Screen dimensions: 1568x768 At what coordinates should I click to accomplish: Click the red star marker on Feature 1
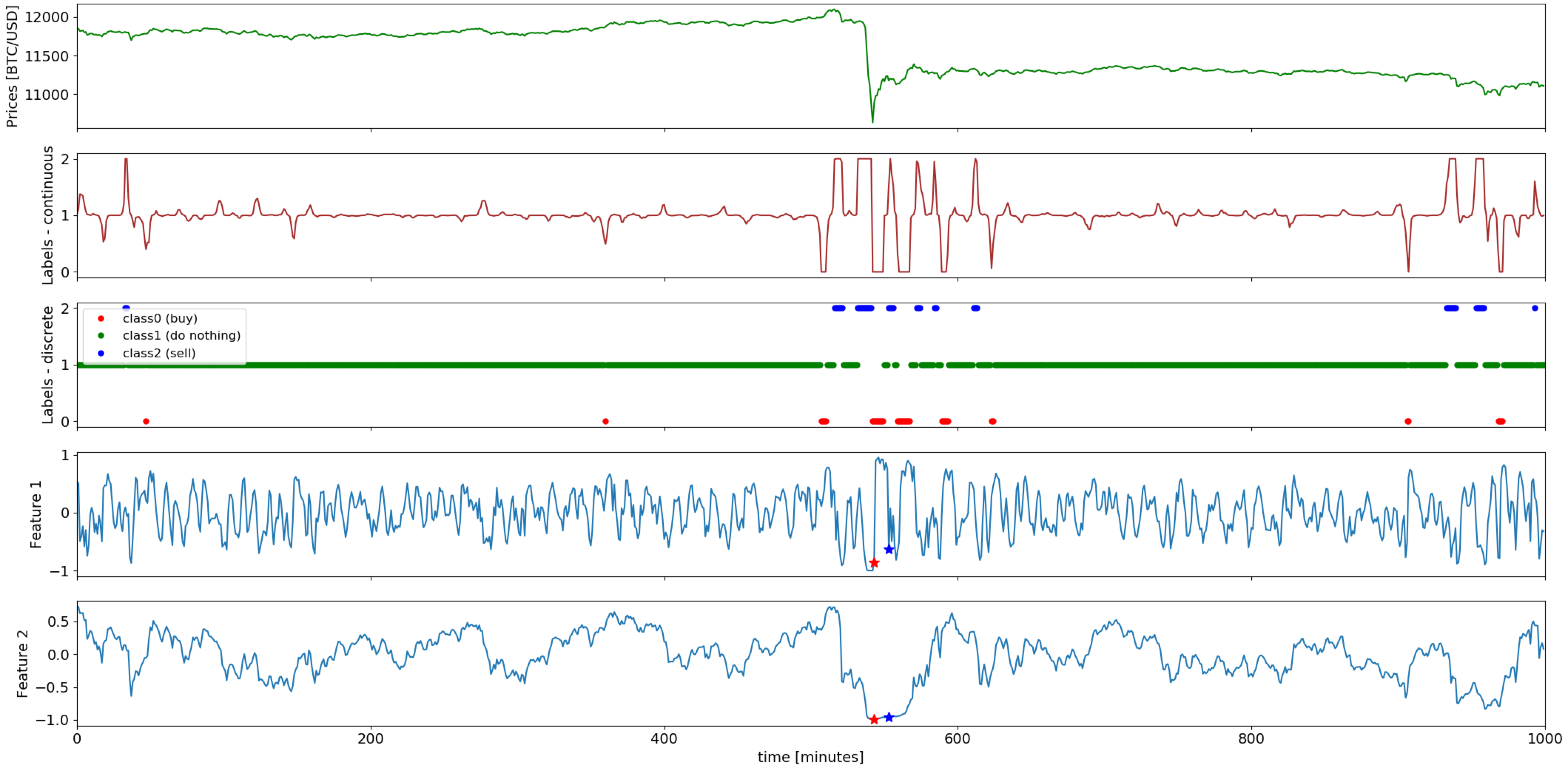[874, 563]
